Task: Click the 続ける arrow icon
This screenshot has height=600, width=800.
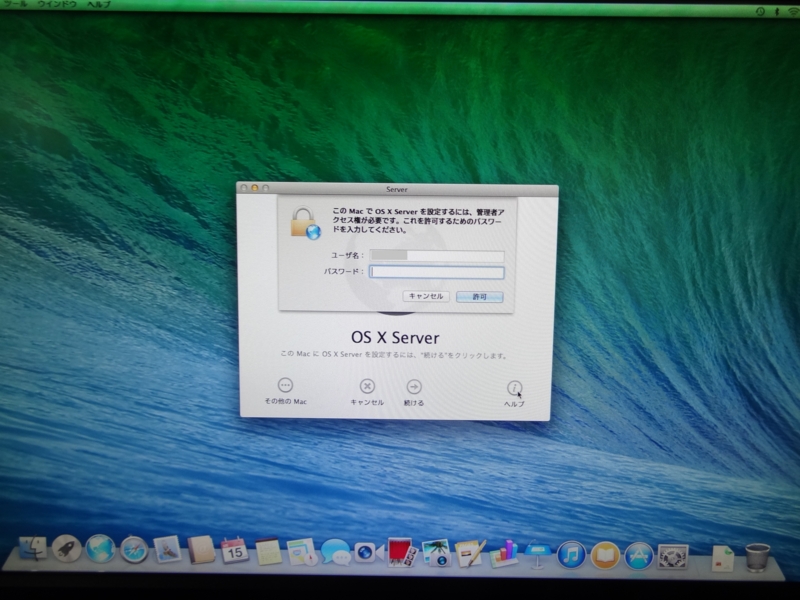Action: point(414,387)
